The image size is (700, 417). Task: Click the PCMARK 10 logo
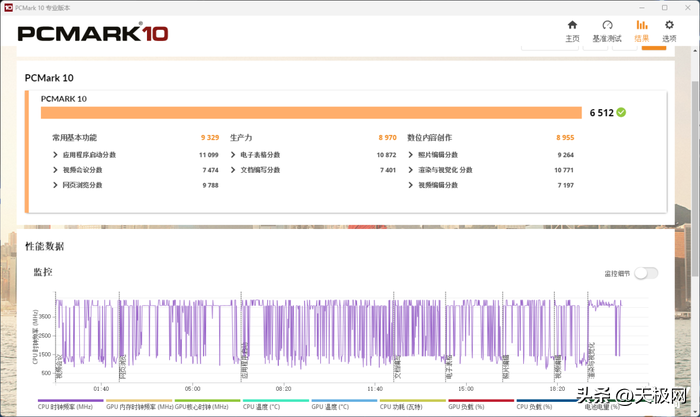coord(92,33)
